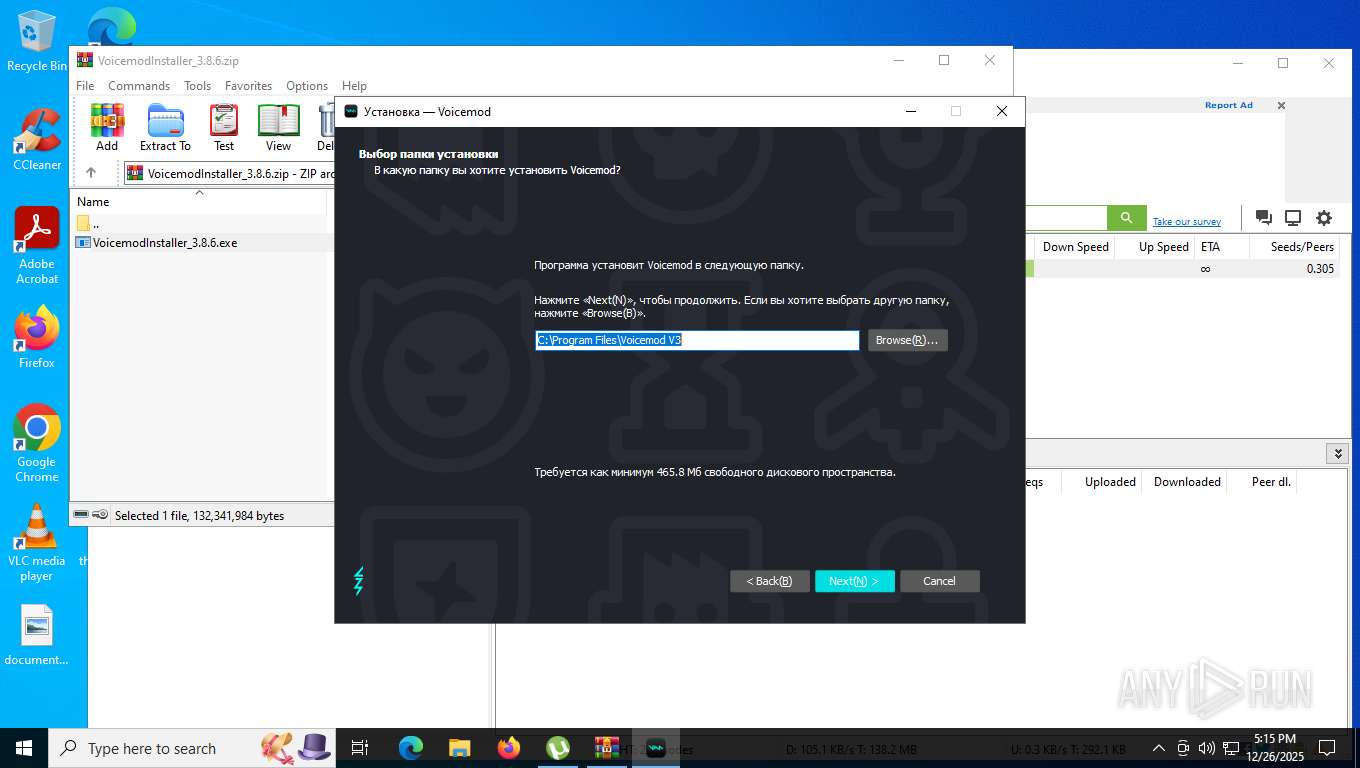
Task: Open uTorrent settings gear icon
Action: [1324, 218]
